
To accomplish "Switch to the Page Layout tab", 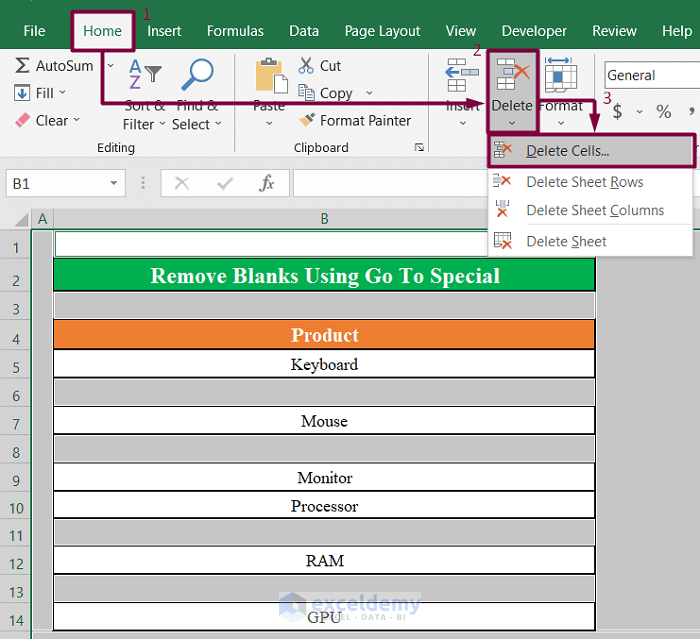I will (382, 31).
